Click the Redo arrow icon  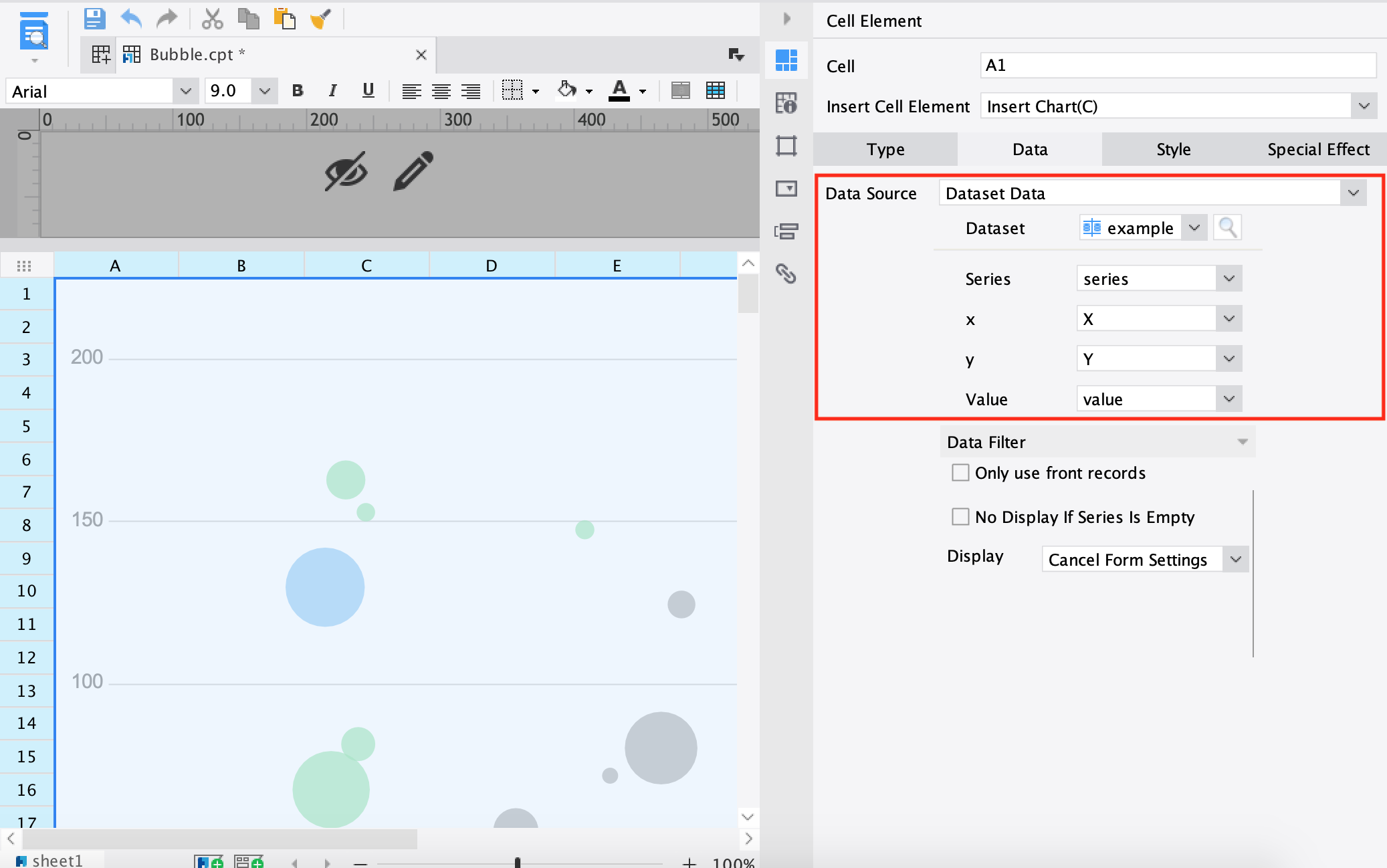click(x=167, y=18)
